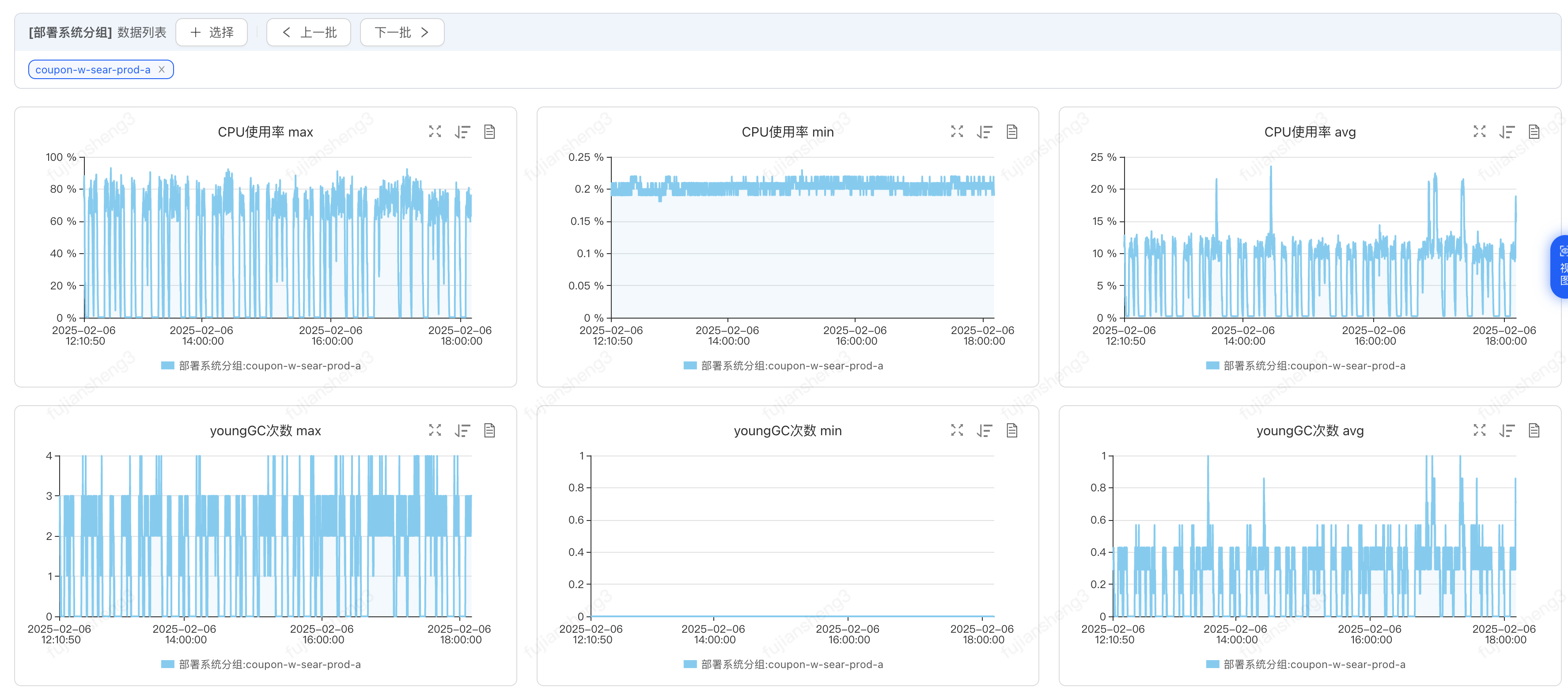Select the coupon-w-sear-prod-a tag
The image size is (1568, 699).
pos(92,69)
